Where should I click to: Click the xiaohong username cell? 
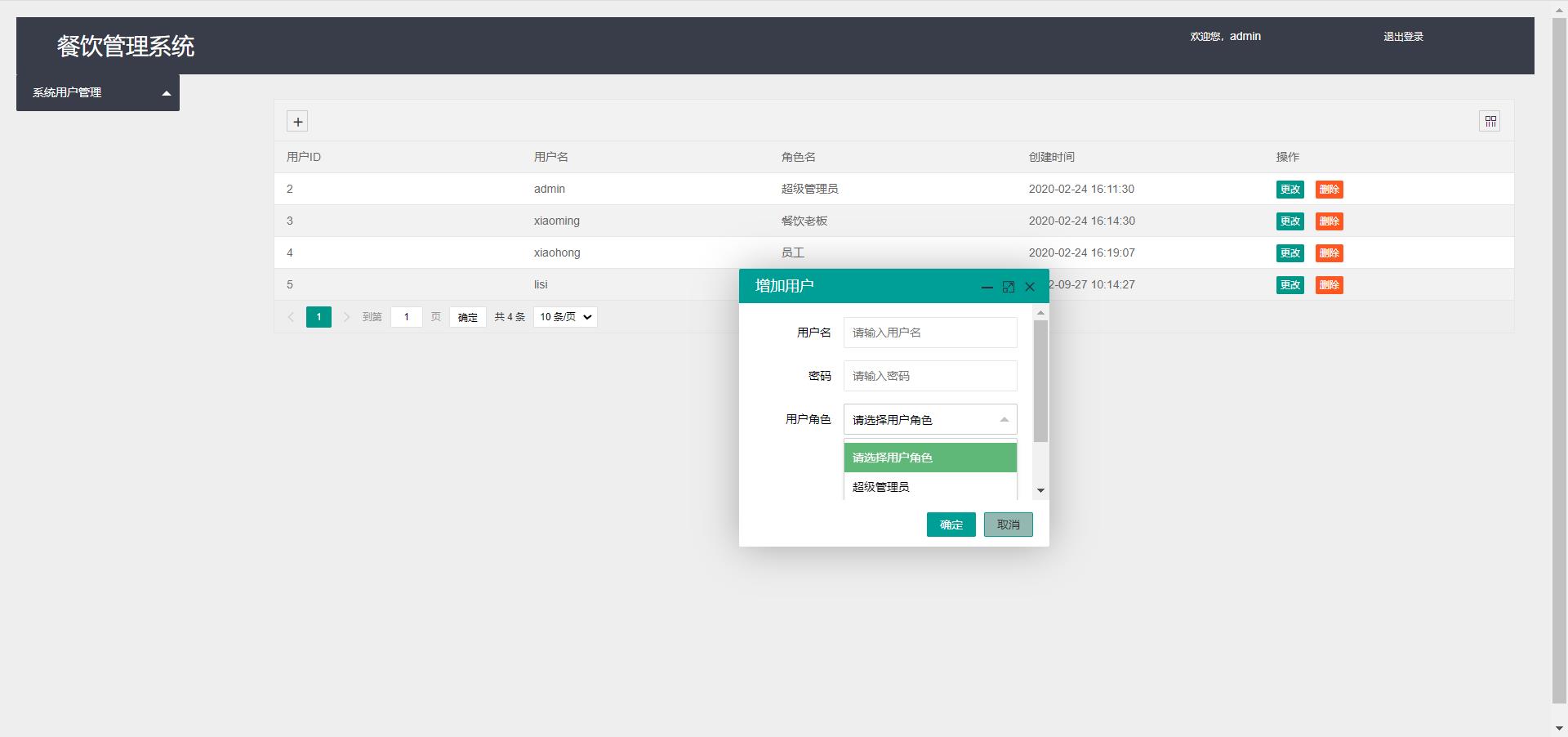tap(557, 252)
